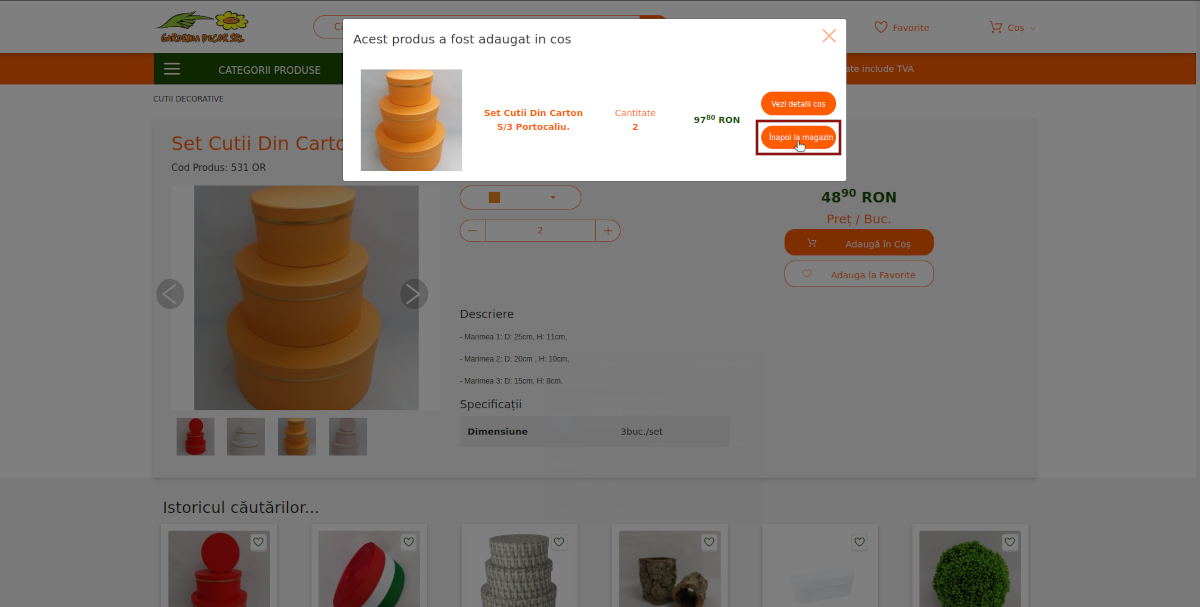1200x607 pixels.
Task: Select the red box set thumbnail
Action: tap(195, 437)
